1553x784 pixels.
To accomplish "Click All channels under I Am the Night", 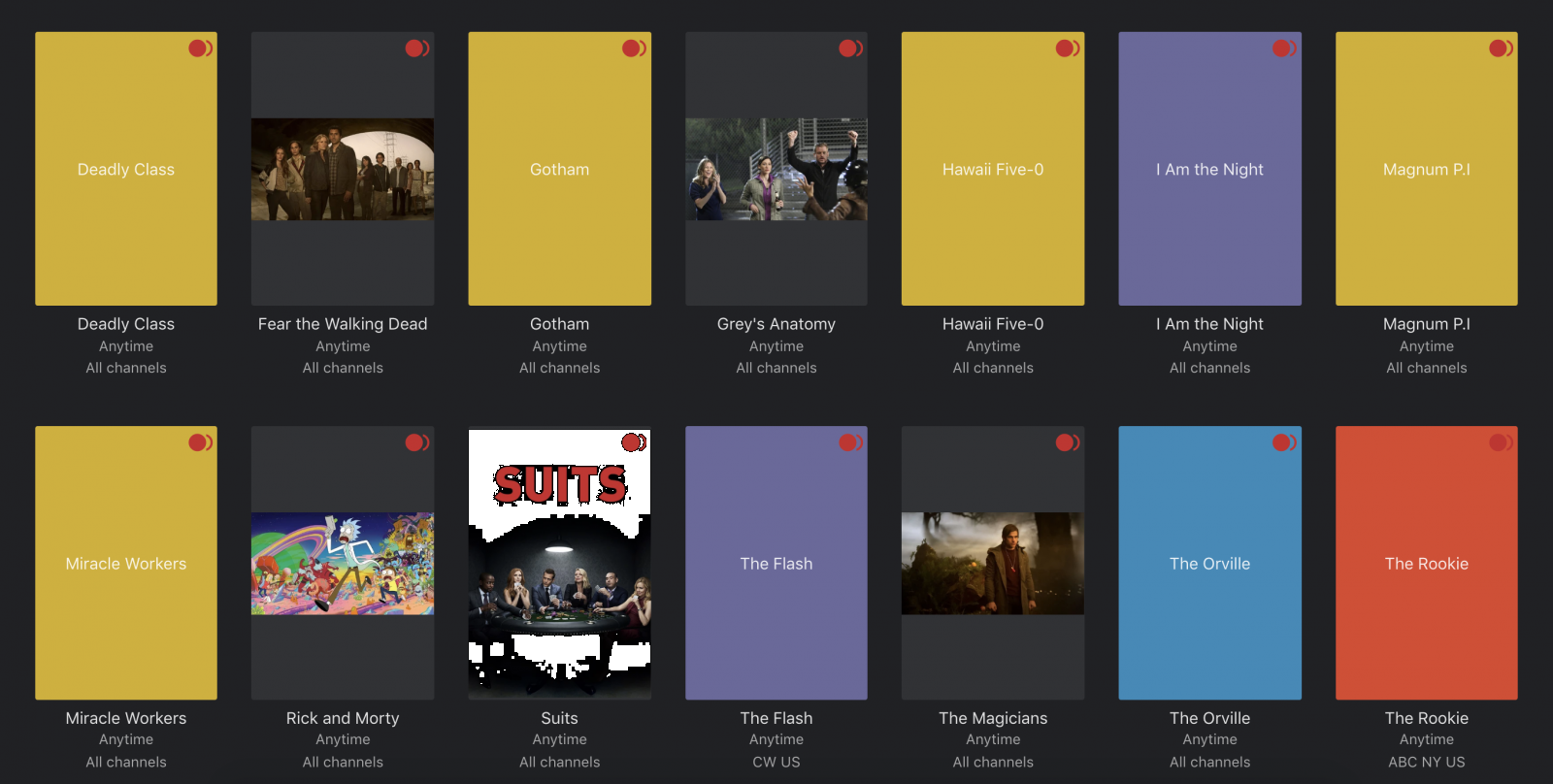I will [x=1210, y=368].
